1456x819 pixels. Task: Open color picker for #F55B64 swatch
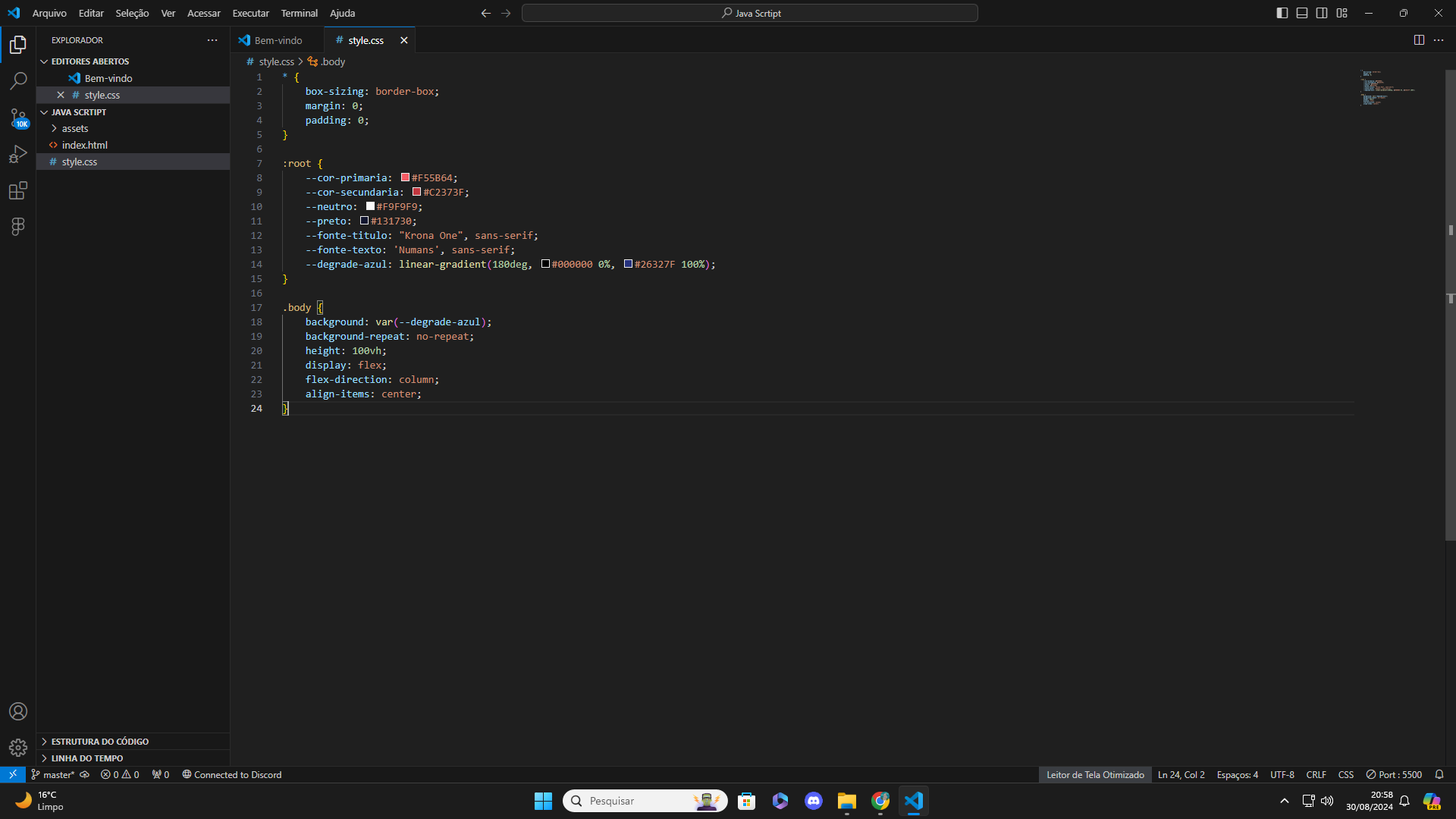[405, 177]
